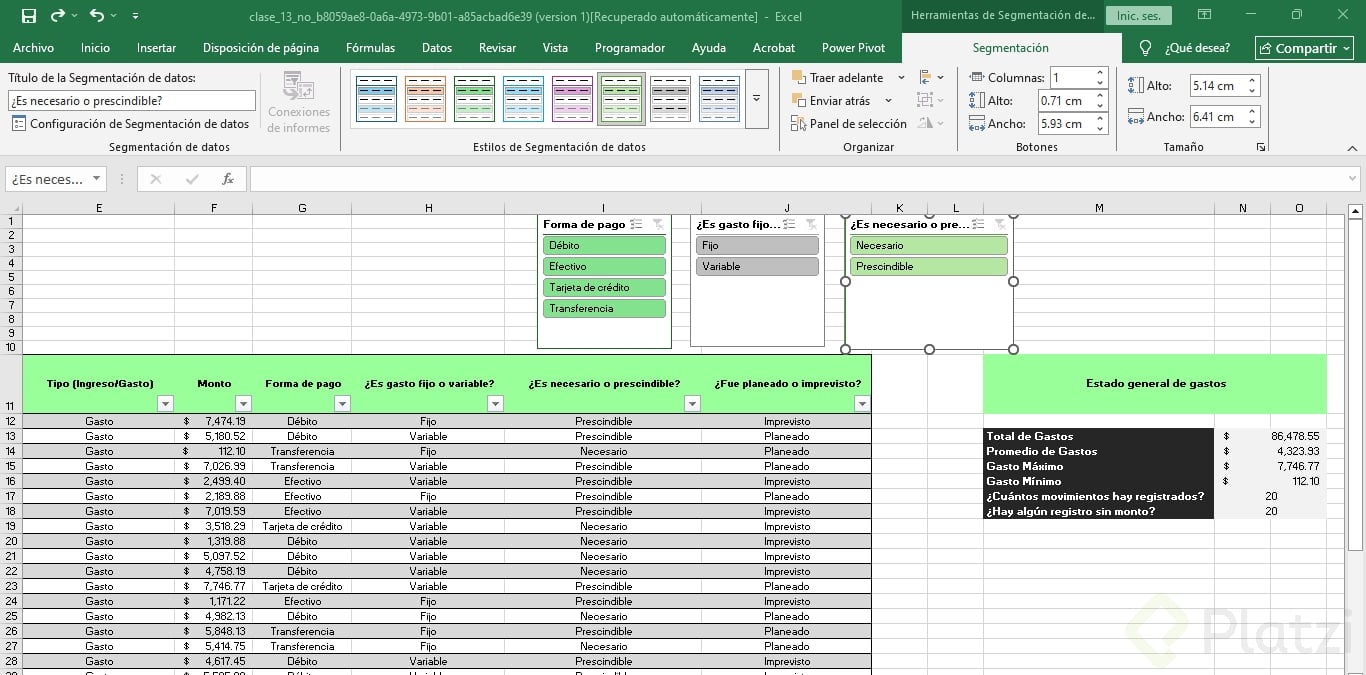Image resolution: width=1366 pixels, height=675 pixels.
Task: Select Prescindible slicer button
Action: tap(929, 266)
